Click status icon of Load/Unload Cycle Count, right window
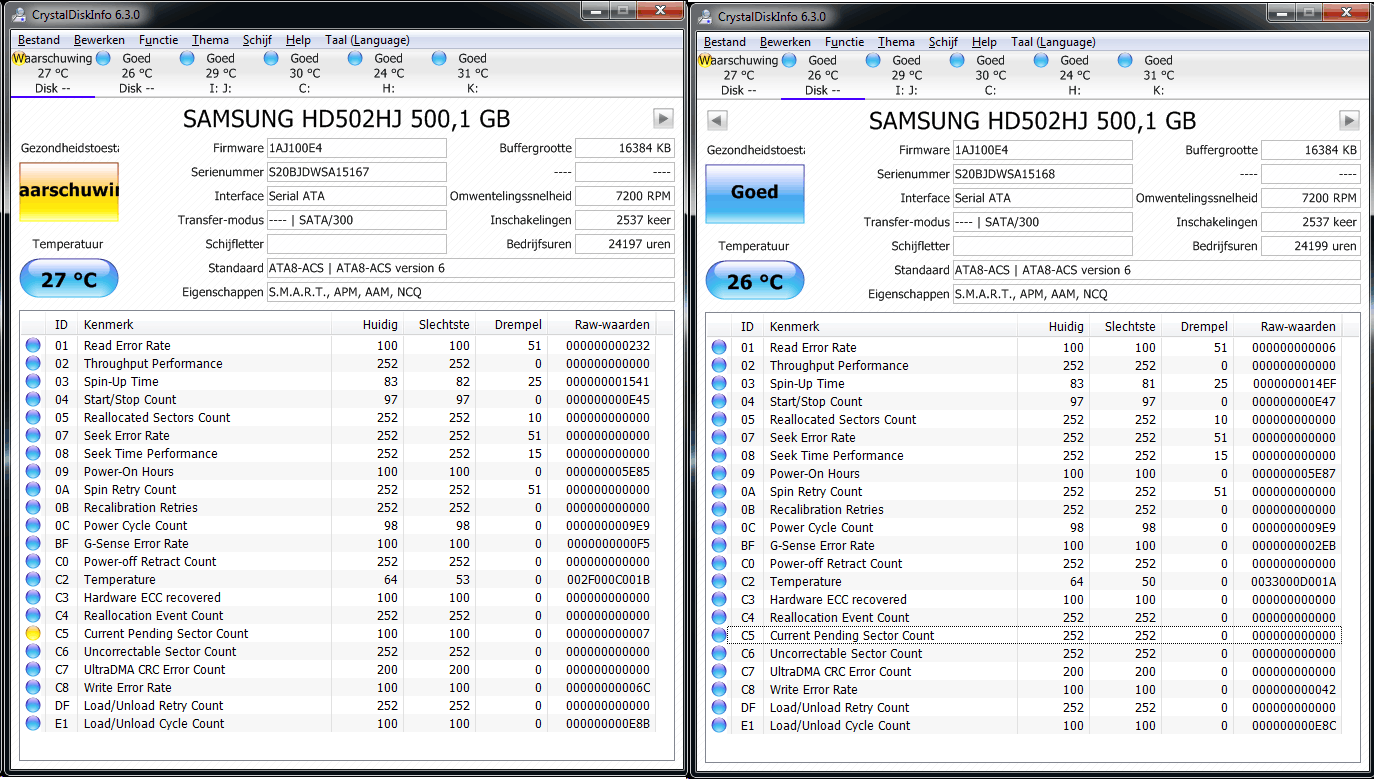This screenshot has width=1376, height=782. click(x=719, y=726)
